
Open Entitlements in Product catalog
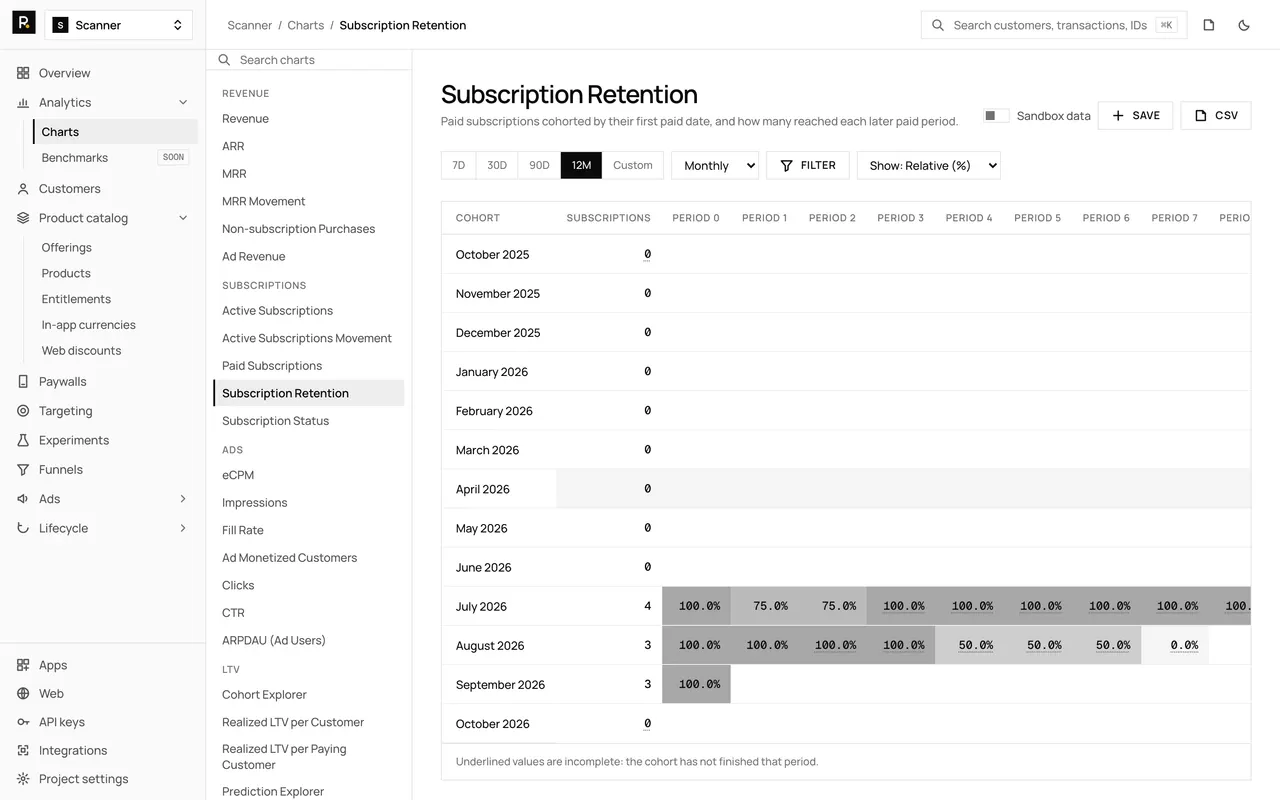coord(76,299)
